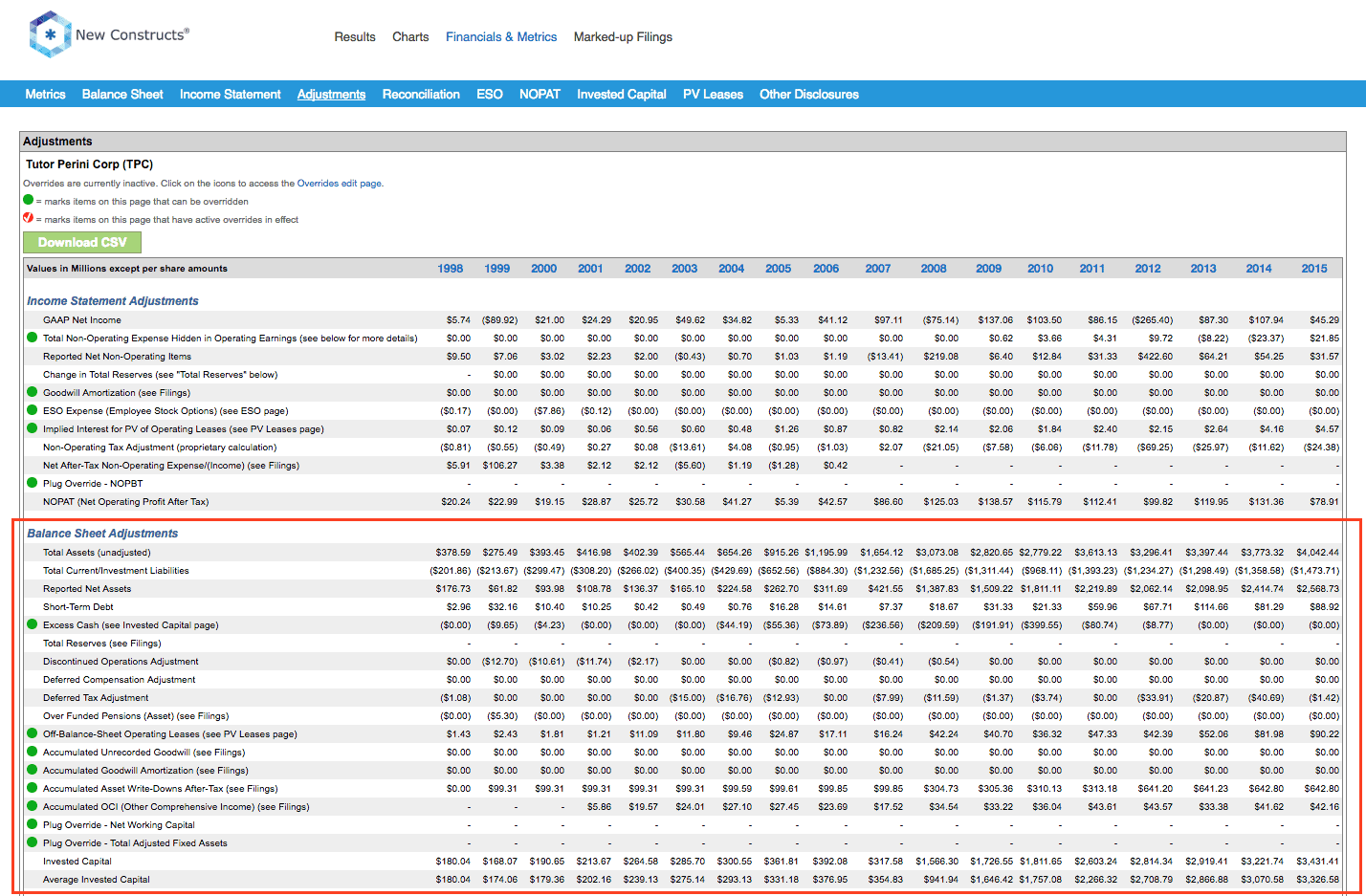The image size is (1366, 896).
Task: Click the Deferred Compensation Adjustment label
Action: (120, 680)
